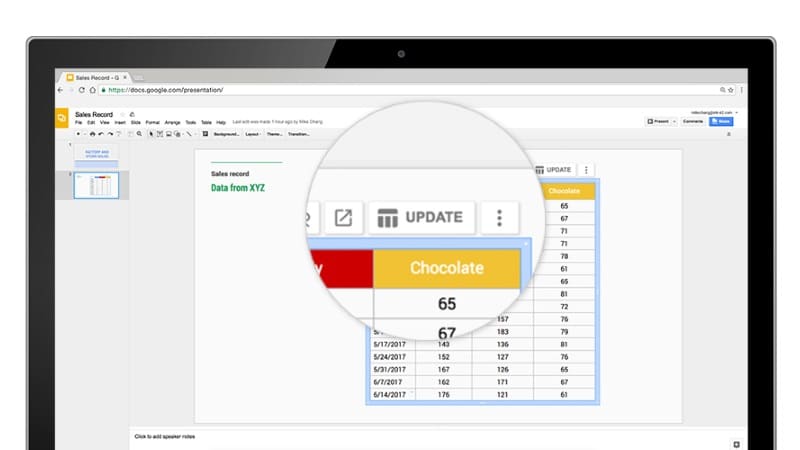Expand the Present dropdown arrow
Image resolution: width=800 pixels, height=450 pixels.
coord(674,121)
